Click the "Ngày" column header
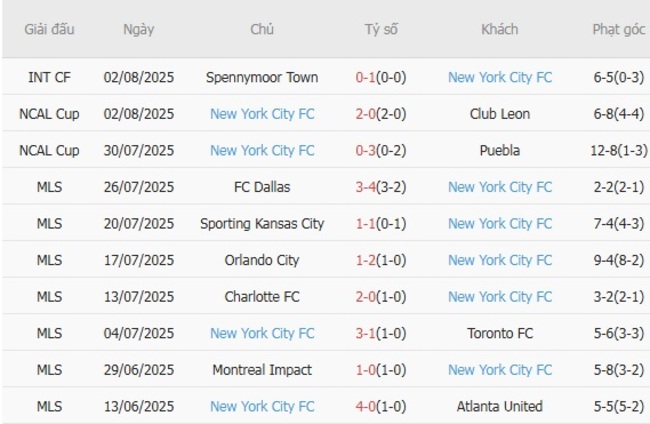 pyautogui.click(x=139, y=29)
